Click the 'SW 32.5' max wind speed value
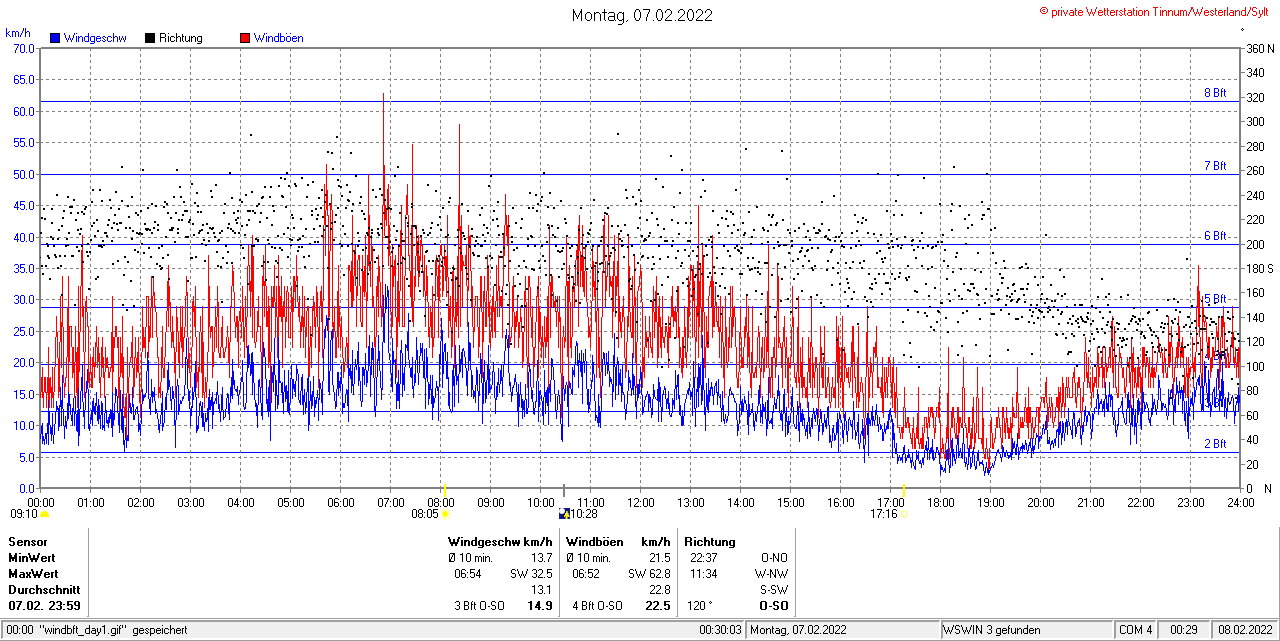The height and width of the screenshot is (641, 1280). pos(532,573)
